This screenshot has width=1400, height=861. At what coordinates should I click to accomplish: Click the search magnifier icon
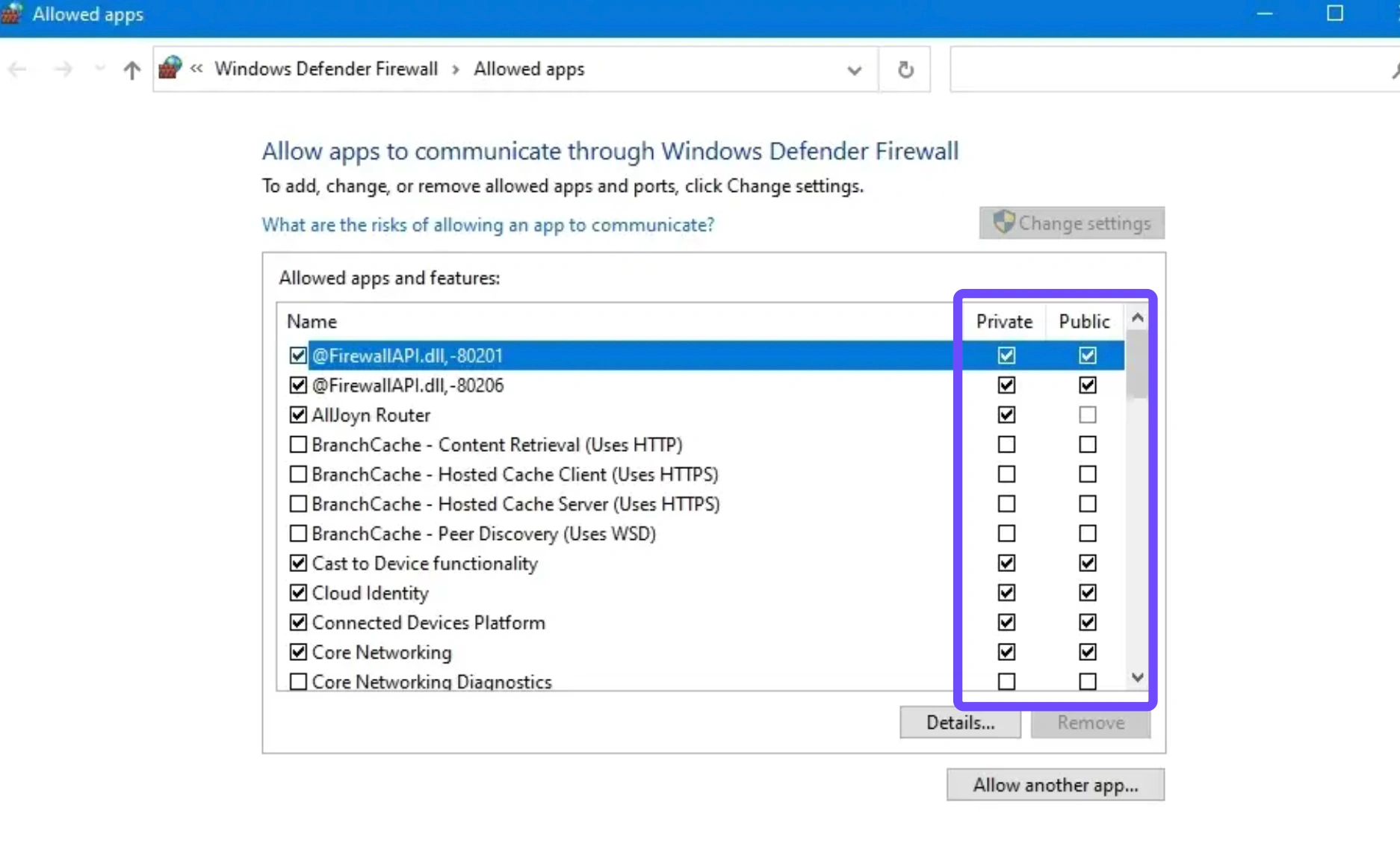[1394, 70]
